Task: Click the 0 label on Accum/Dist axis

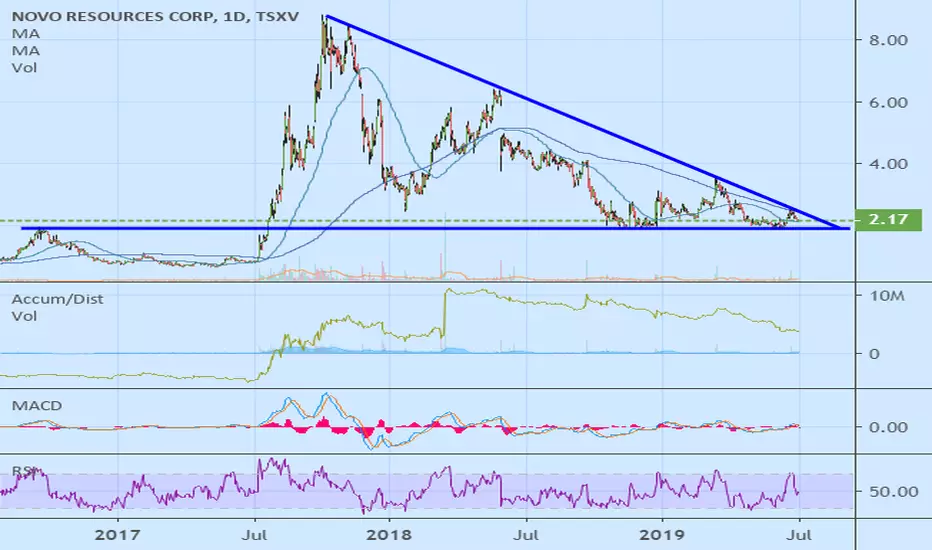Action: (x=874, y=354)
